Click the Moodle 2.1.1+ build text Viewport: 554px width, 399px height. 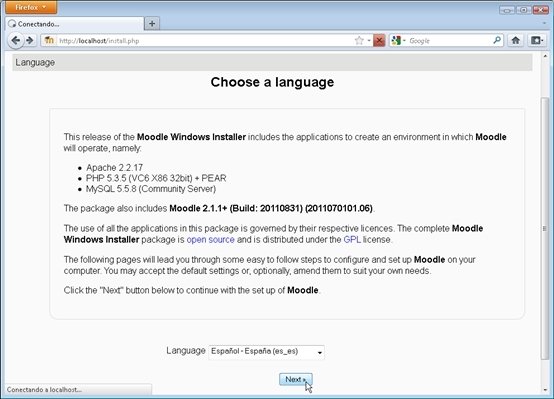pyautogui.click(x=271, y=209)
